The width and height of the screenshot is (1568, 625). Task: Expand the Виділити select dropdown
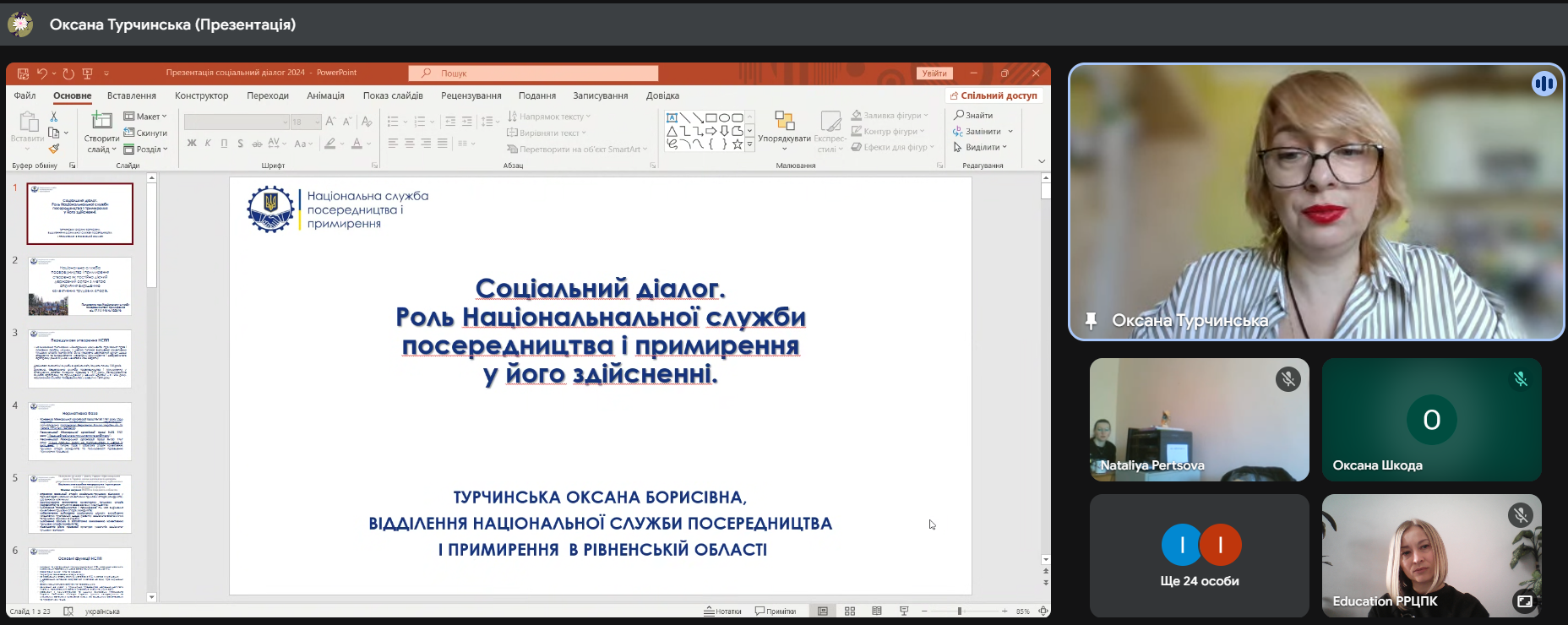pyautogui.click(x=981, y=147)
